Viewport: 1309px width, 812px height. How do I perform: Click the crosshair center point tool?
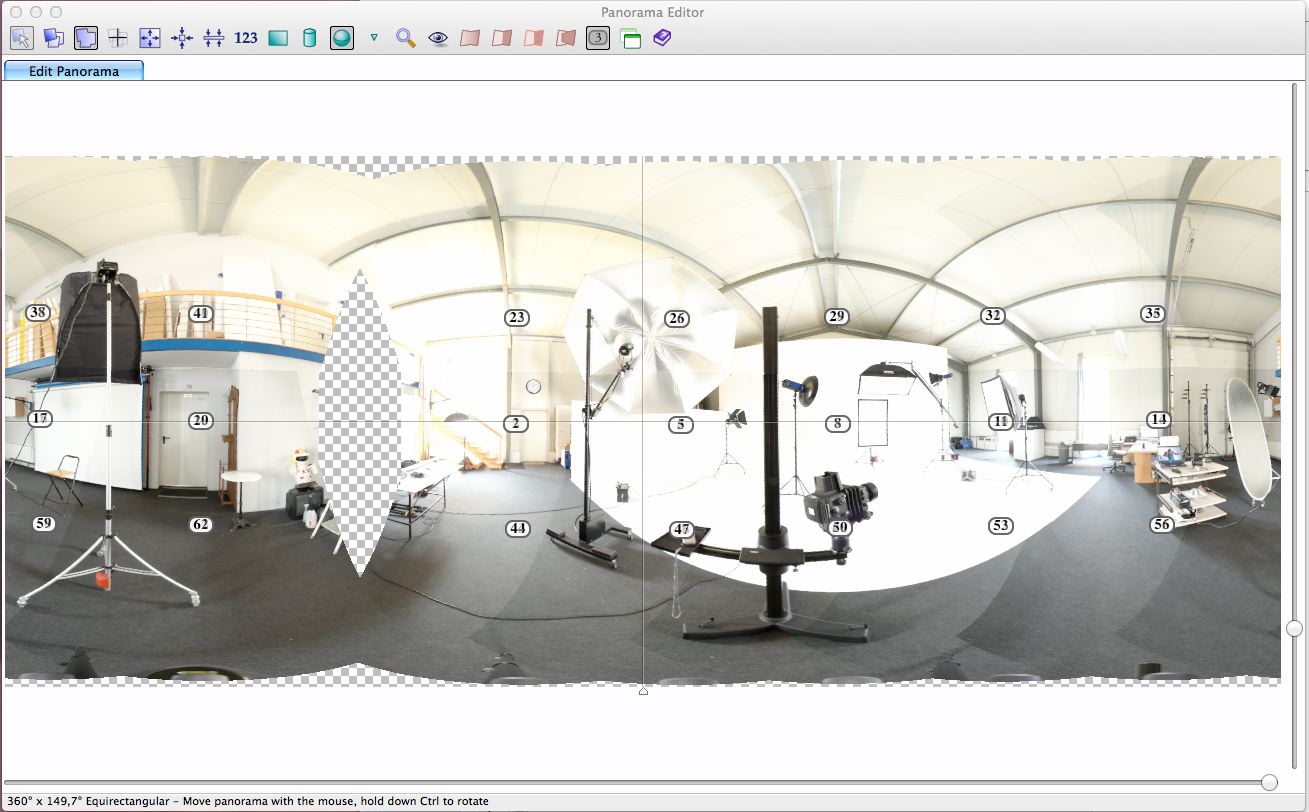[x=118, y=38]
